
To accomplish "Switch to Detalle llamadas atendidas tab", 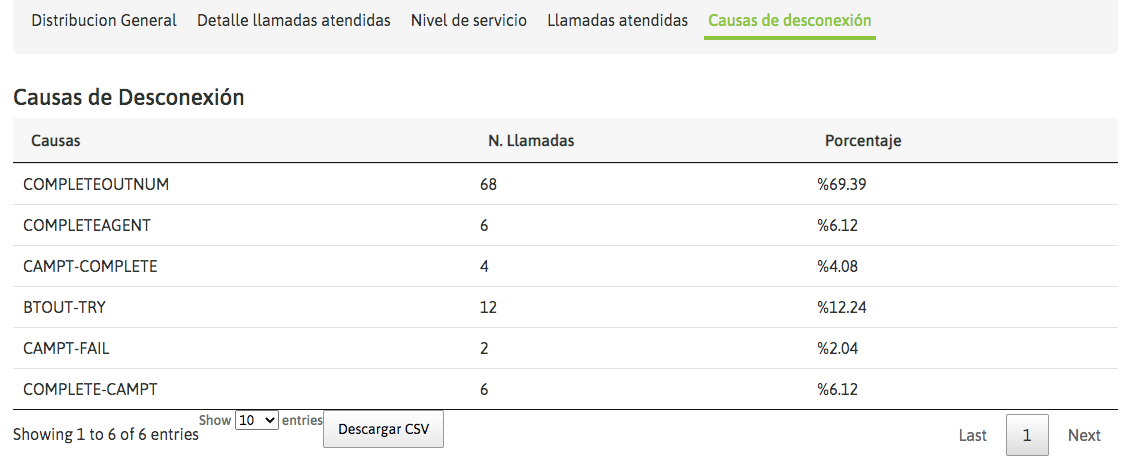I will 293,20.
